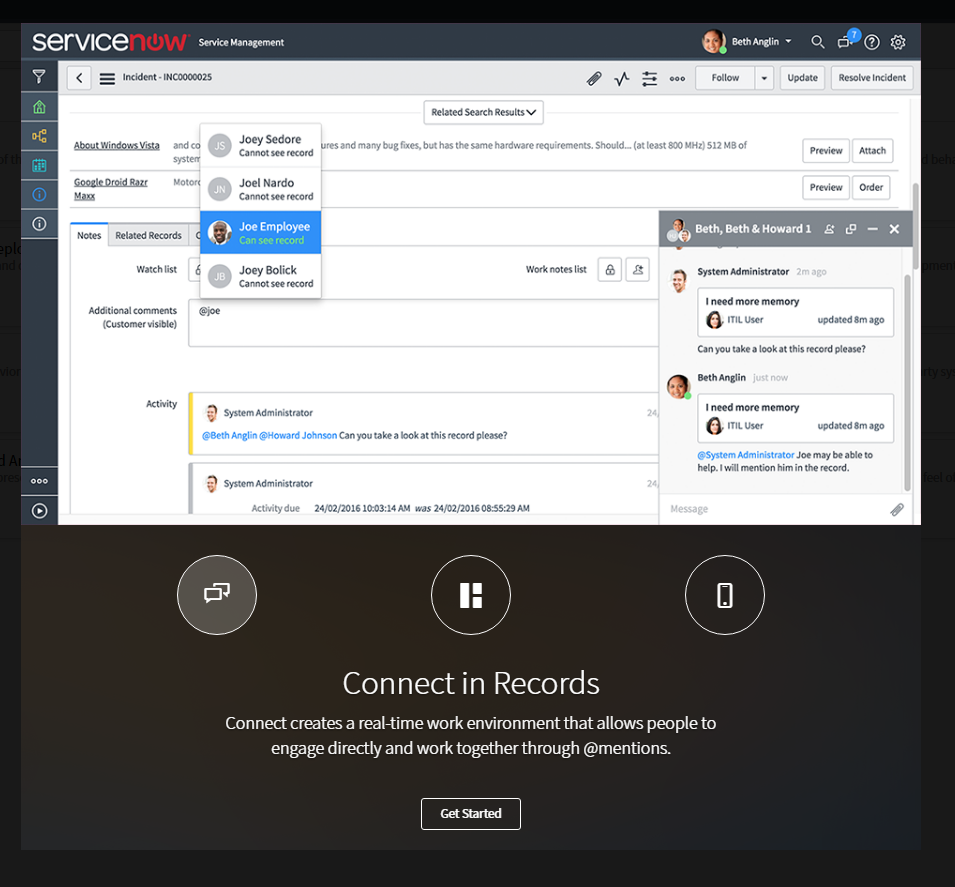Add user to Beth conversation
Screen dimensions: 955x887
click(x=829, y=229)
